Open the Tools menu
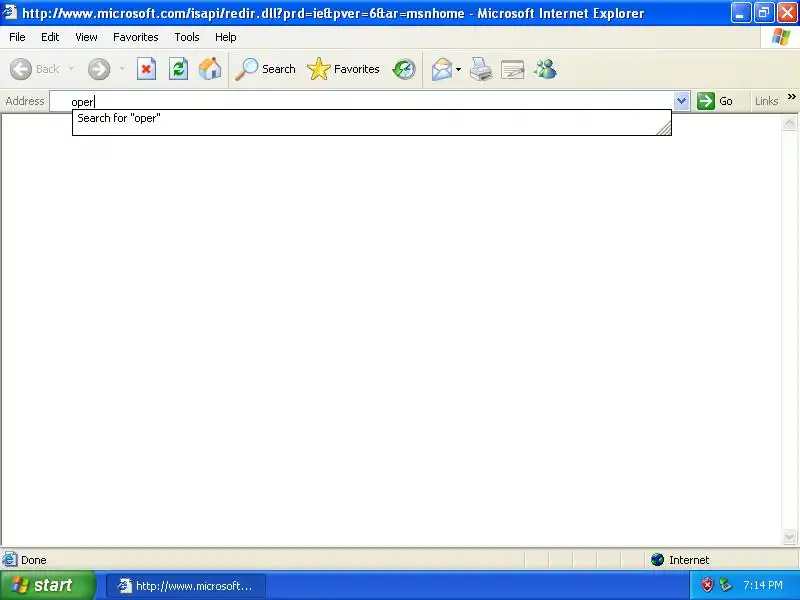The height and width of the screenshot is (600, 800). click(x=187, y=37)
